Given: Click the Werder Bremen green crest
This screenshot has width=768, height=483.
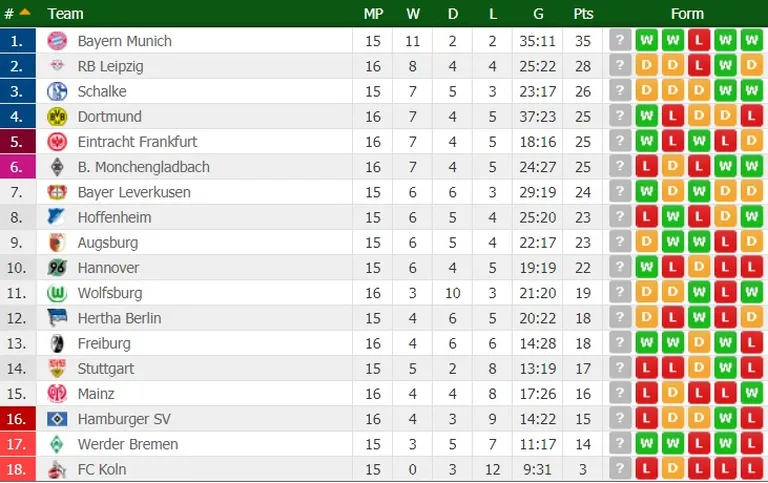Looking at the screenshot, I should [57, 444].
